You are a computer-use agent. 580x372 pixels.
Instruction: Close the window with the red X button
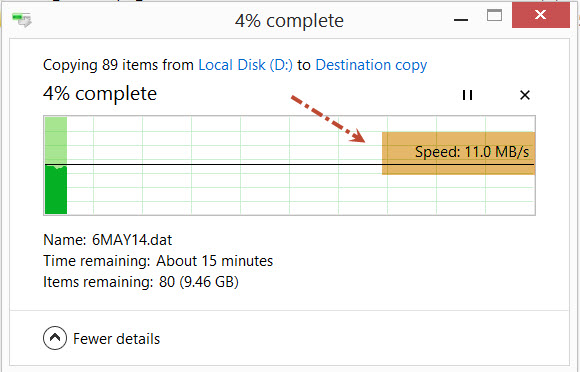click(x=540, y=15)
